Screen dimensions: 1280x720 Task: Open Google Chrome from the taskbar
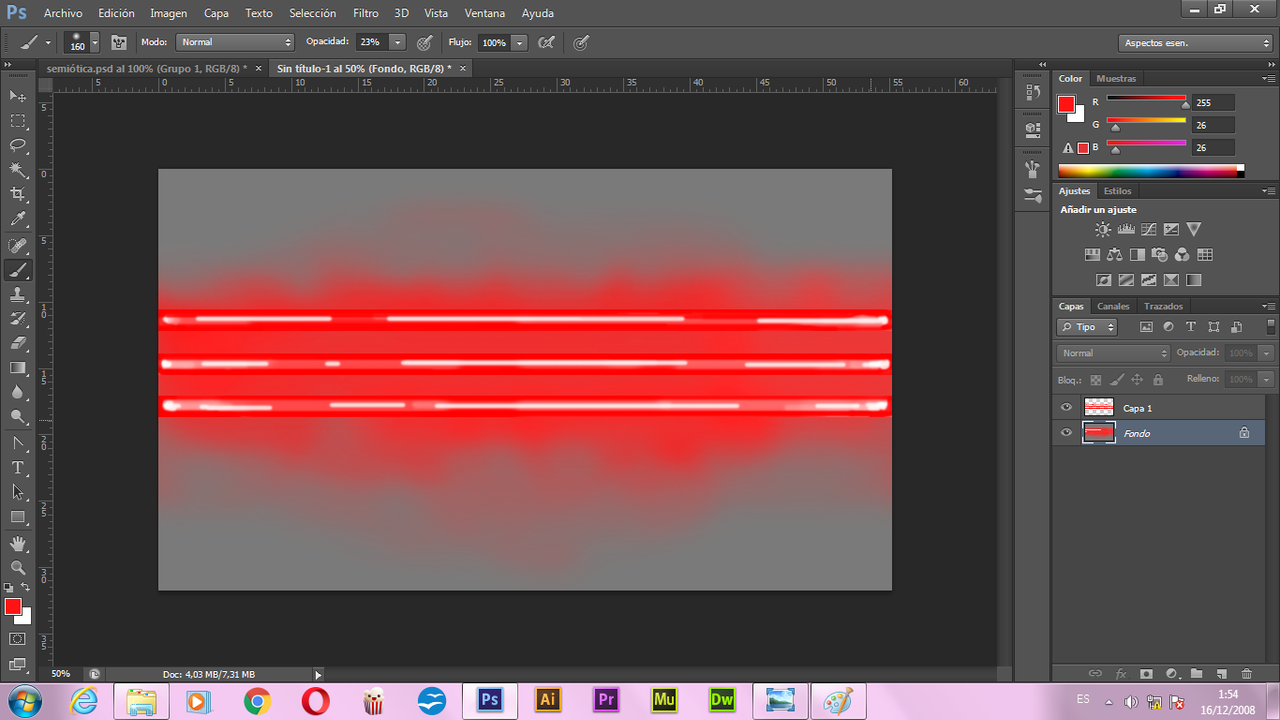(257, 702)
